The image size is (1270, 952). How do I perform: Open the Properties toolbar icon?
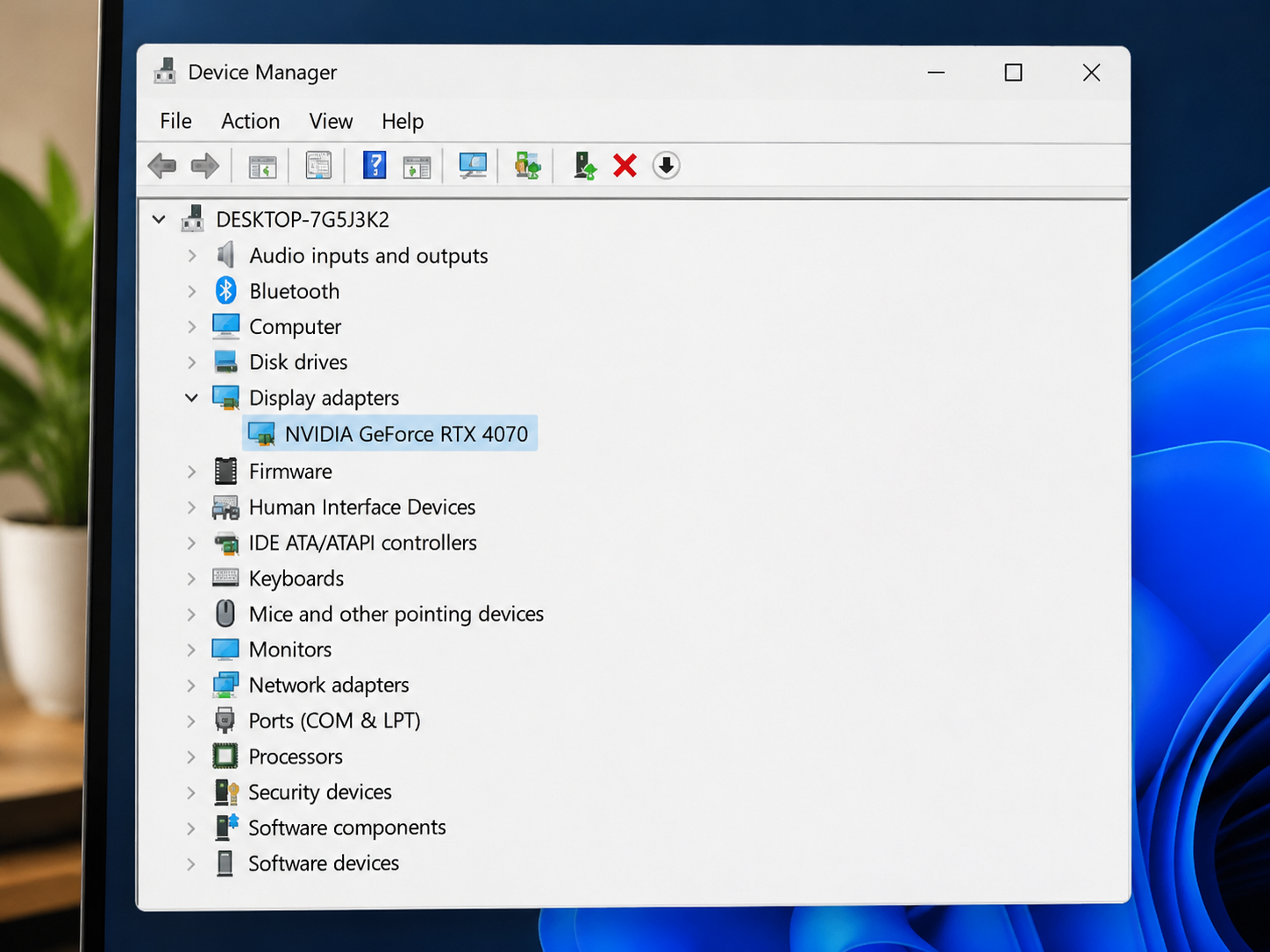click(318, 166)
